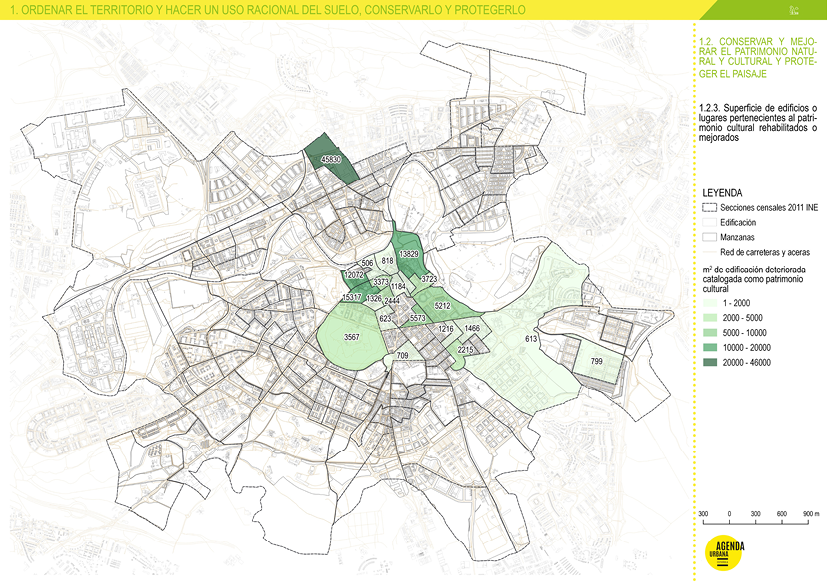Click the small white logo in header
Image resolution: width=827 pixels, height=585 pixels.
pyautogui.click(x=793, y=11)
